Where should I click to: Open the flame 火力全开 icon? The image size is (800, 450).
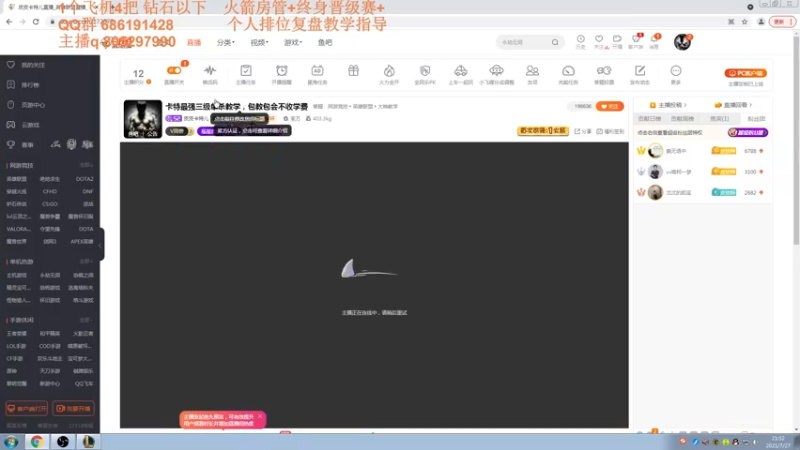[389, 71]
